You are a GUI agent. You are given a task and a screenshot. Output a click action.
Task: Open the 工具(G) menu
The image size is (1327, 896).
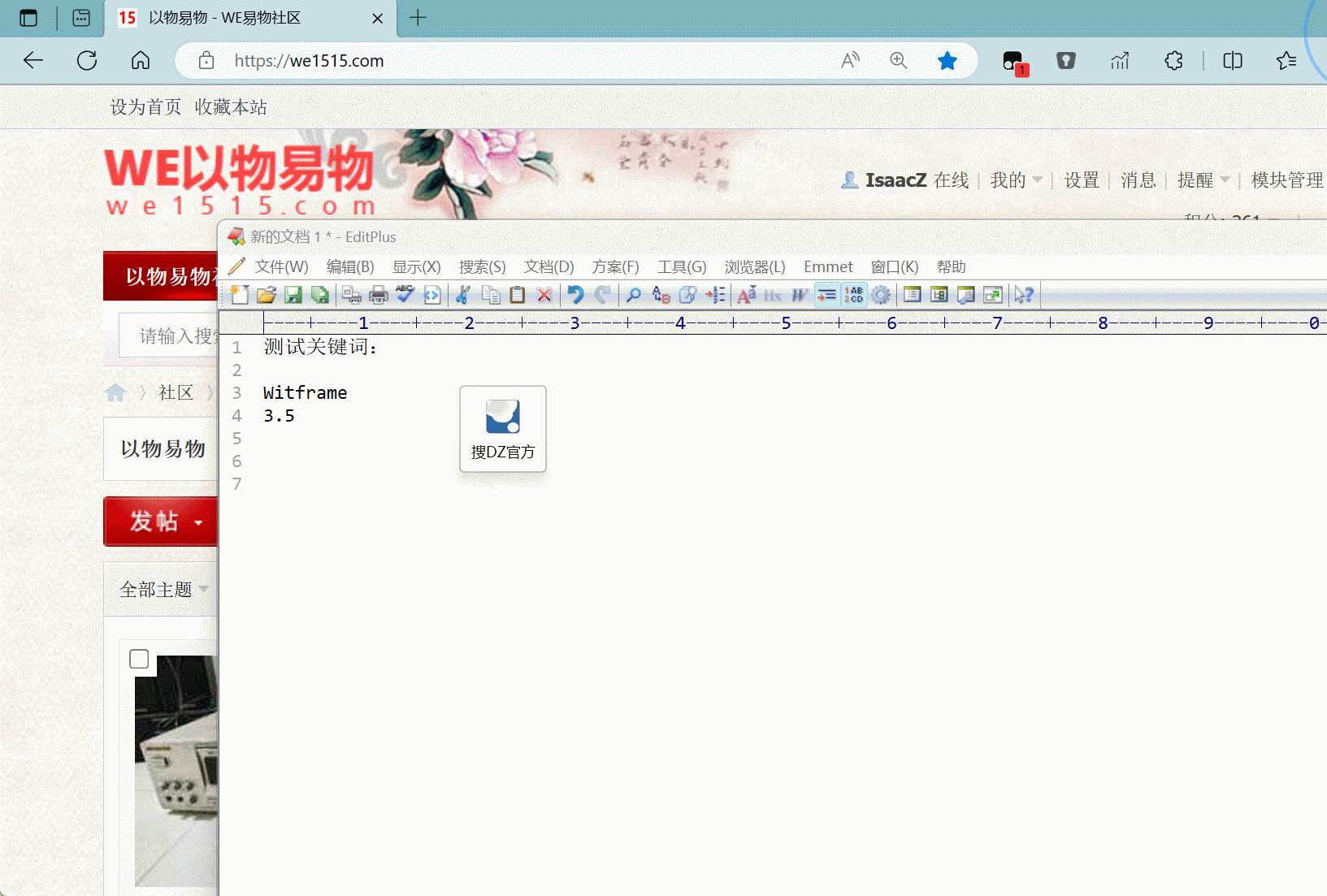tap(681, 267)
